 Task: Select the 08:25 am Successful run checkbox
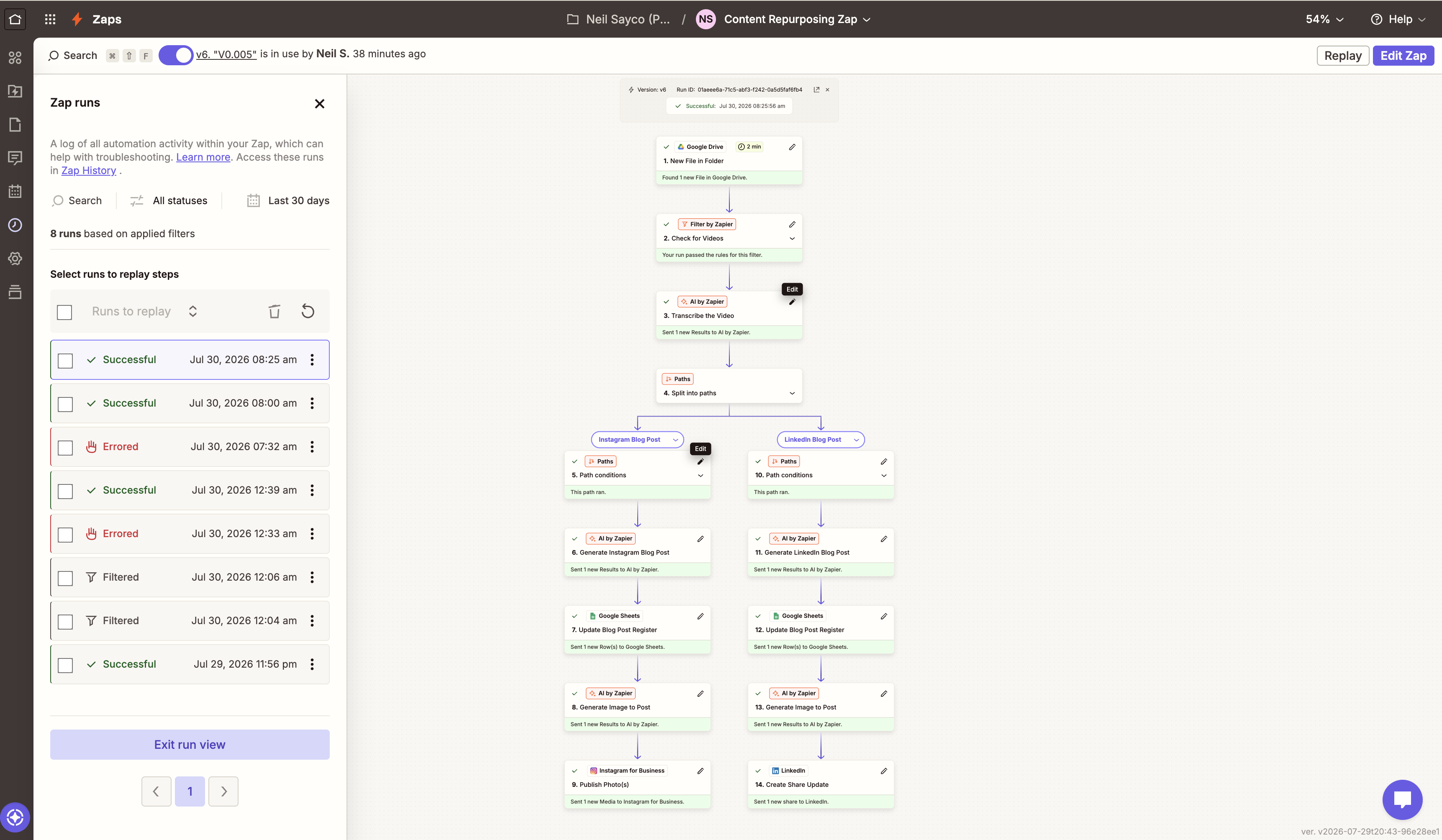click(x=65, y=361)
